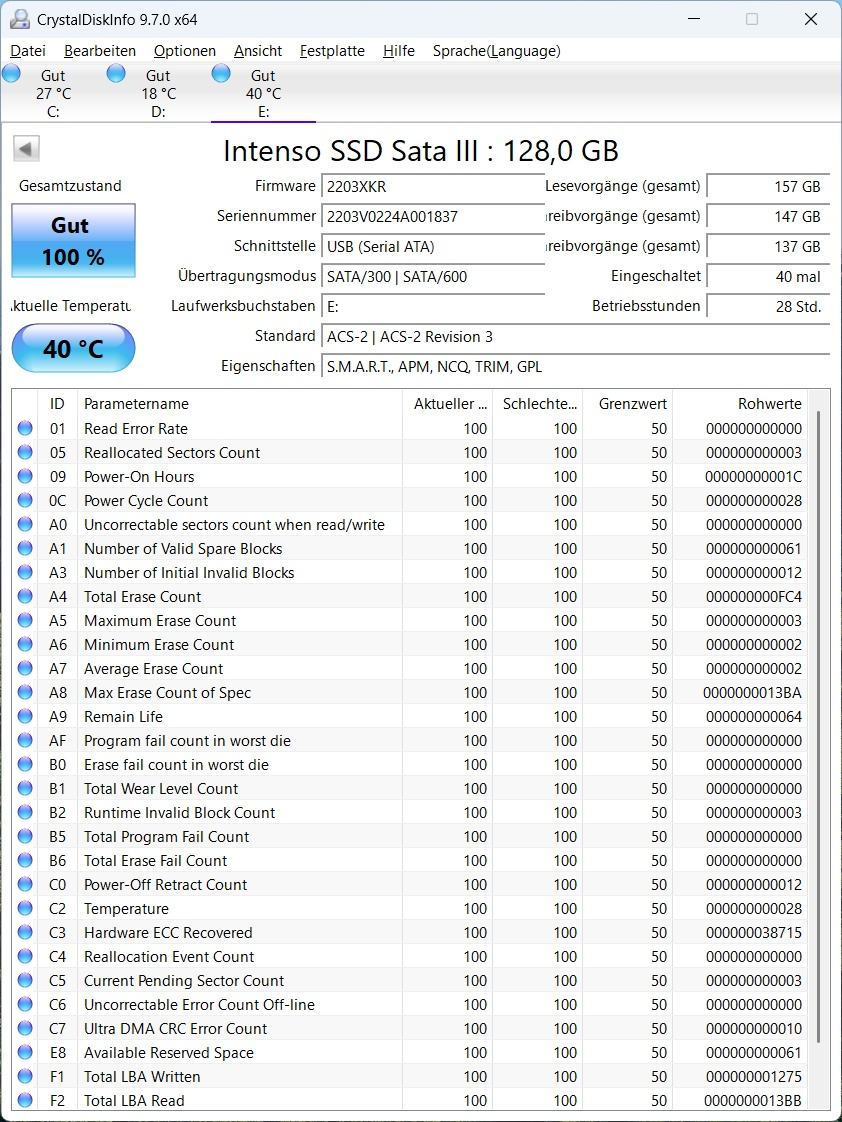Click status orb of Maximum Erase Count row
This screenshot has height=1122, width=842.
pos(25,620)
